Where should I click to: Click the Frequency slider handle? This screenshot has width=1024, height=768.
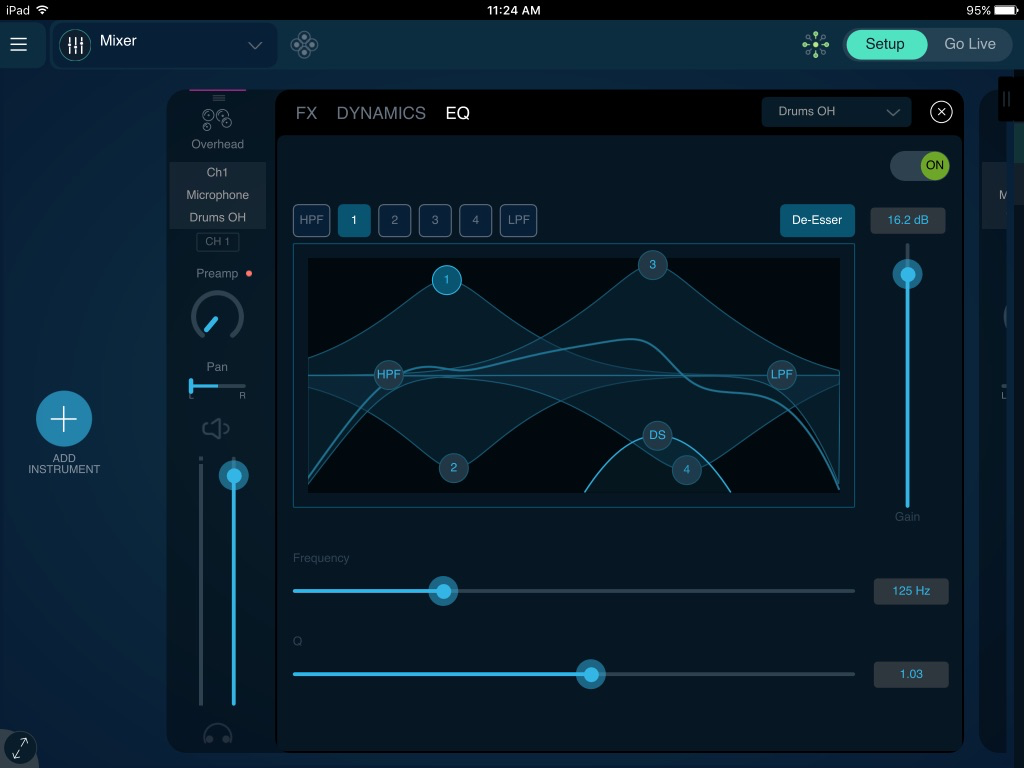(x=443, y=591)
